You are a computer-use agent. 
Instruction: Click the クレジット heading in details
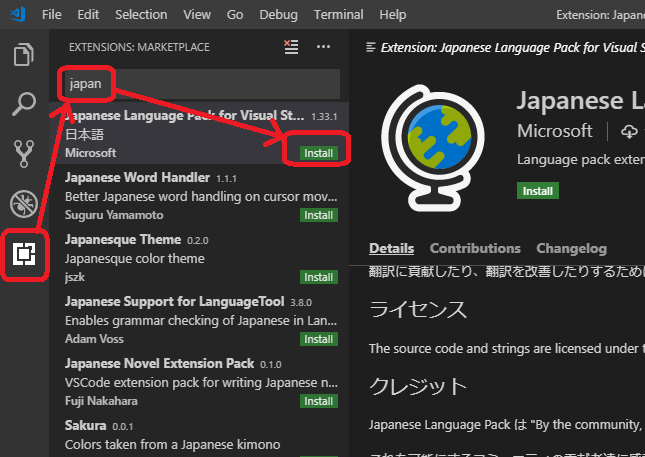click(418, 387)
